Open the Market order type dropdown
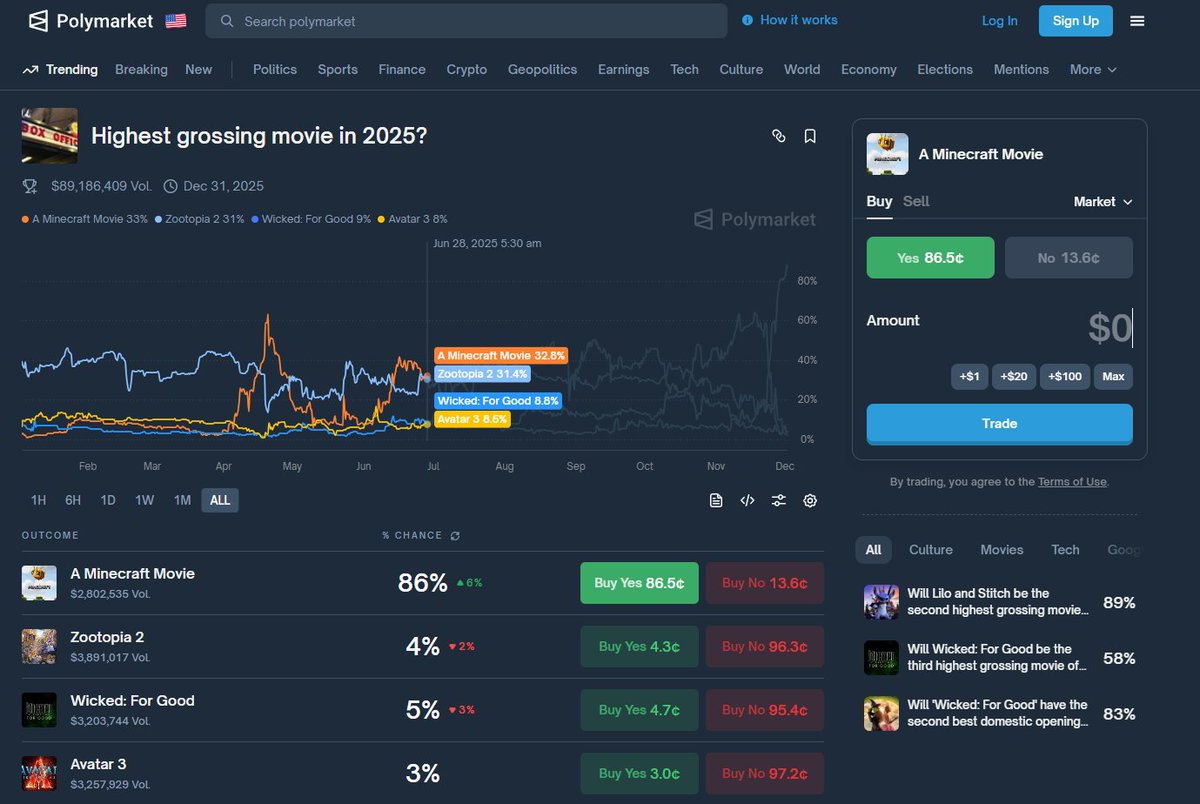 pos(1103,202)
